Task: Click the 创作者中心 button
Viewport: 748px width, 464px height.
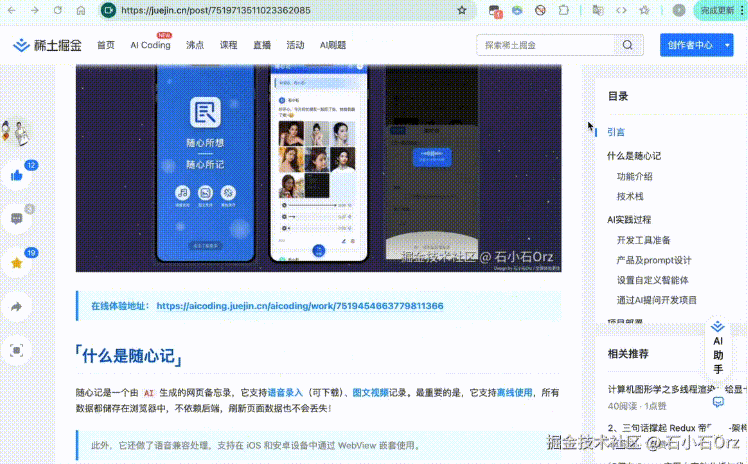Action: tap(690, 45)
